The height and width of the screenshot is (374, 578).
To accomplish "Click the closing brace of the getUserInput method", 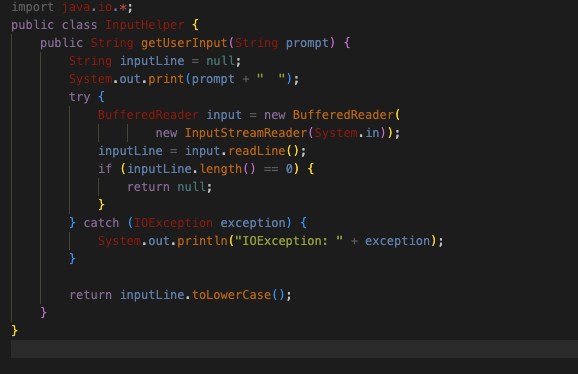I will click(43, 312).
